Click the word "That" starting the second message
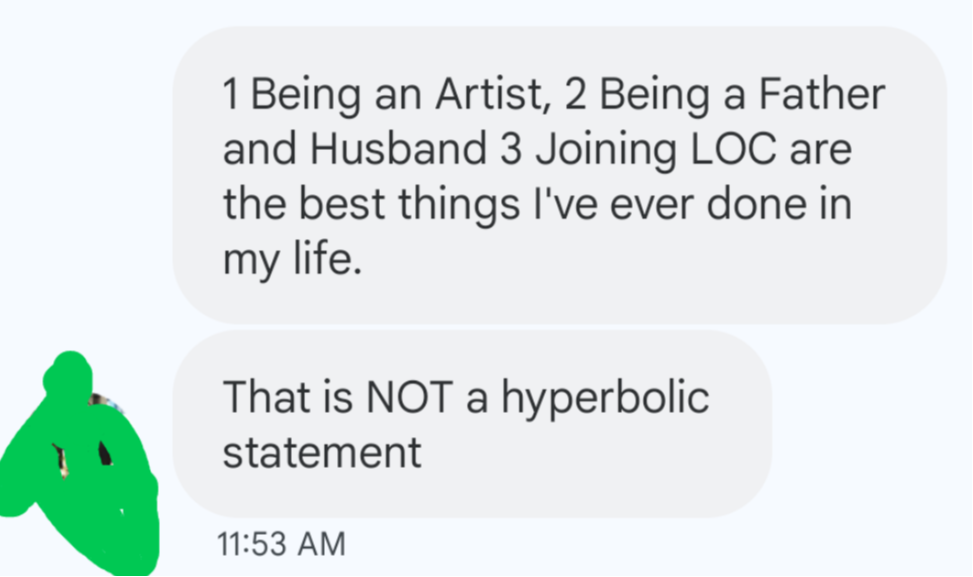Screen dimensions: 973x577 pyautogui.click(x=258, y=398)
